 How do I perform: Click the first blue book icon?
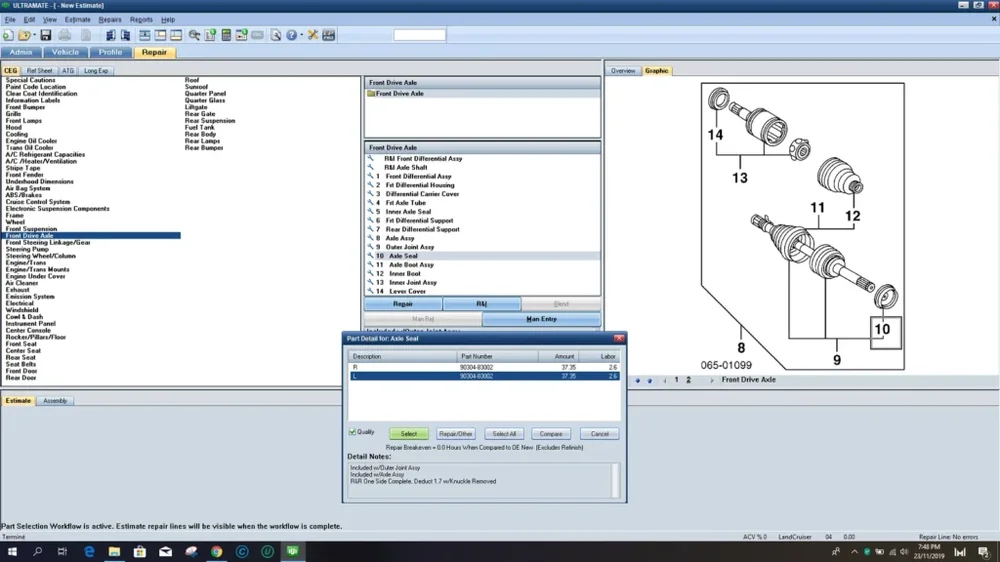pyautogui.click(x=110, y=35)
